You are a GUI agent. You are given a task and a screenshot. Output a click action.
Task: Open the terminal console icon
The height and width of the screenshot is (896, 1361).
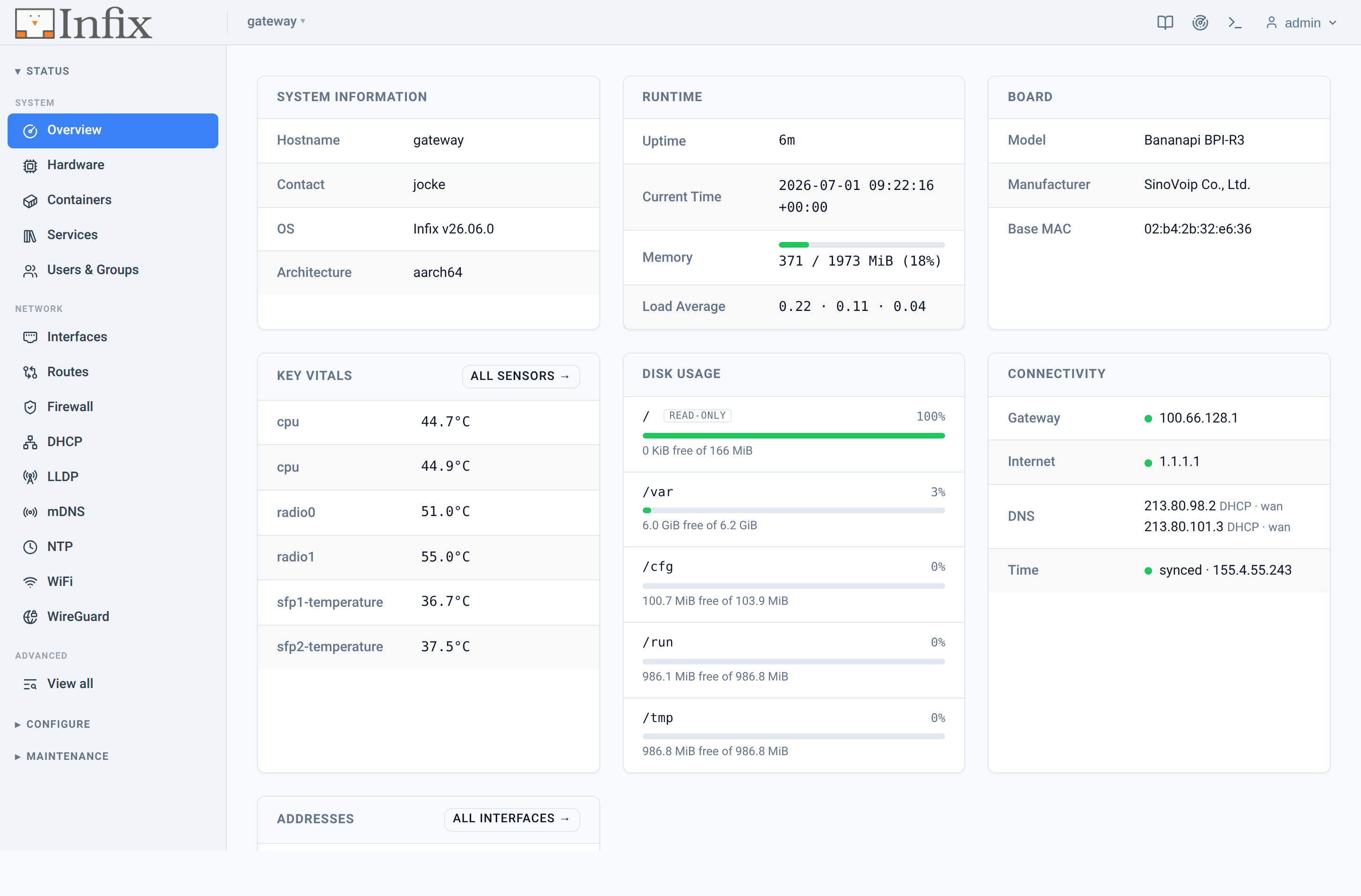coord(1235,22)
